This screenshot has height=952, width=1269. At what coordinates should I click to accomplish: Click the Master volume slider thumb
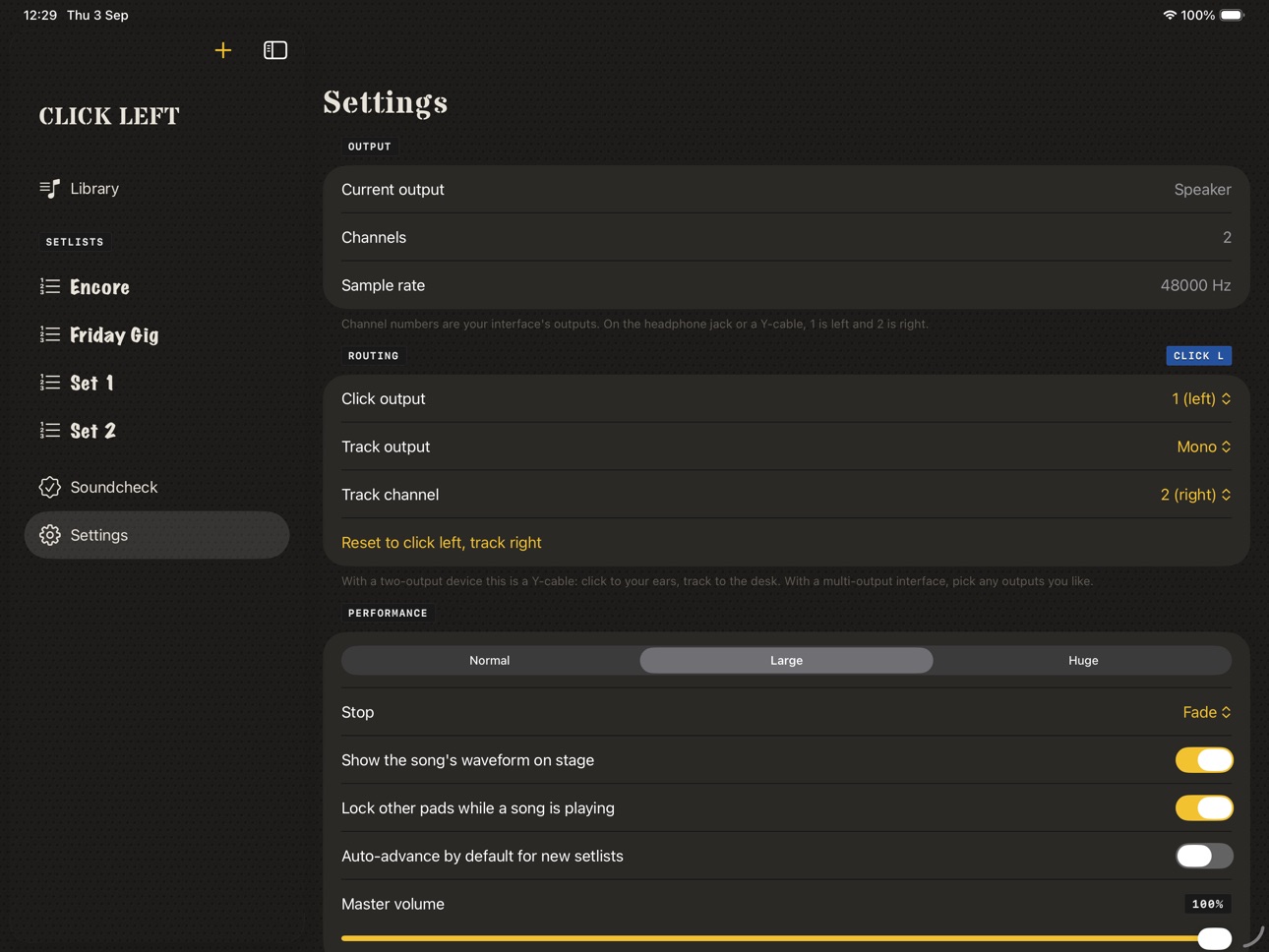click(1215, 938)
